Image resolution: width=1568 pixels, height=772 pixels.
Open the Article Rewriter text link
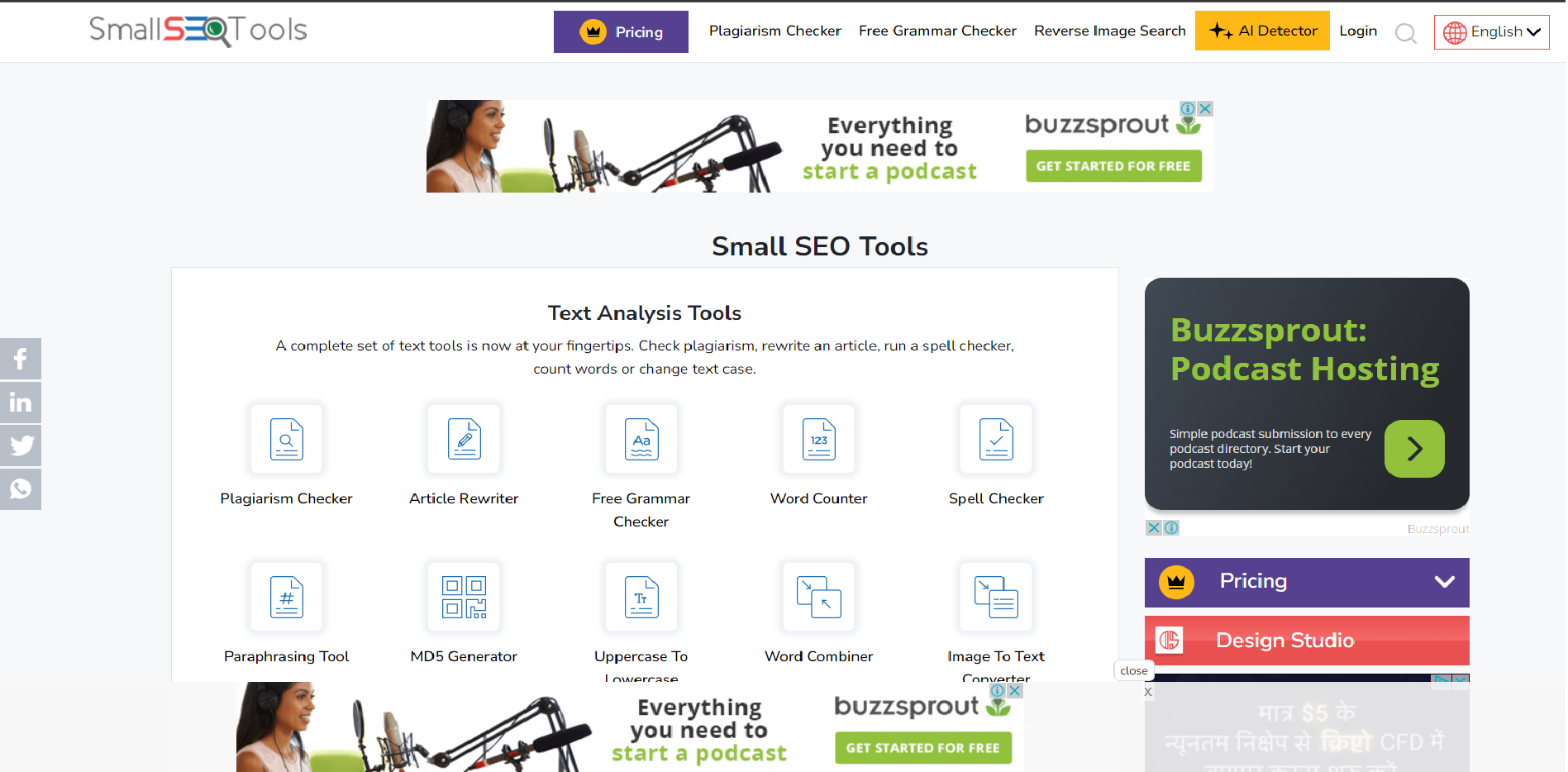[x=464, y=498]
